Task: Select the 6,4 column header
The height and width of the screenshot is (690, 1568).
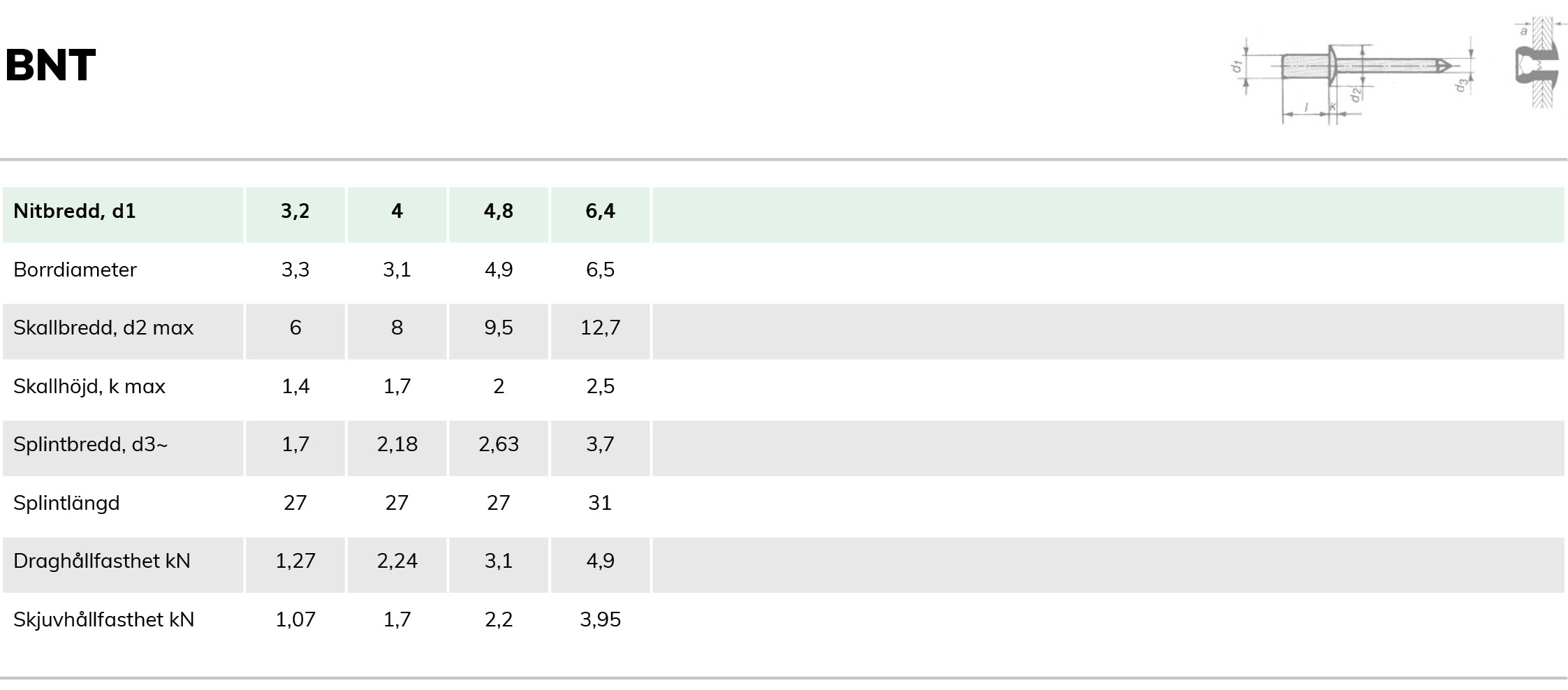Action: click(x=600, y=211)
